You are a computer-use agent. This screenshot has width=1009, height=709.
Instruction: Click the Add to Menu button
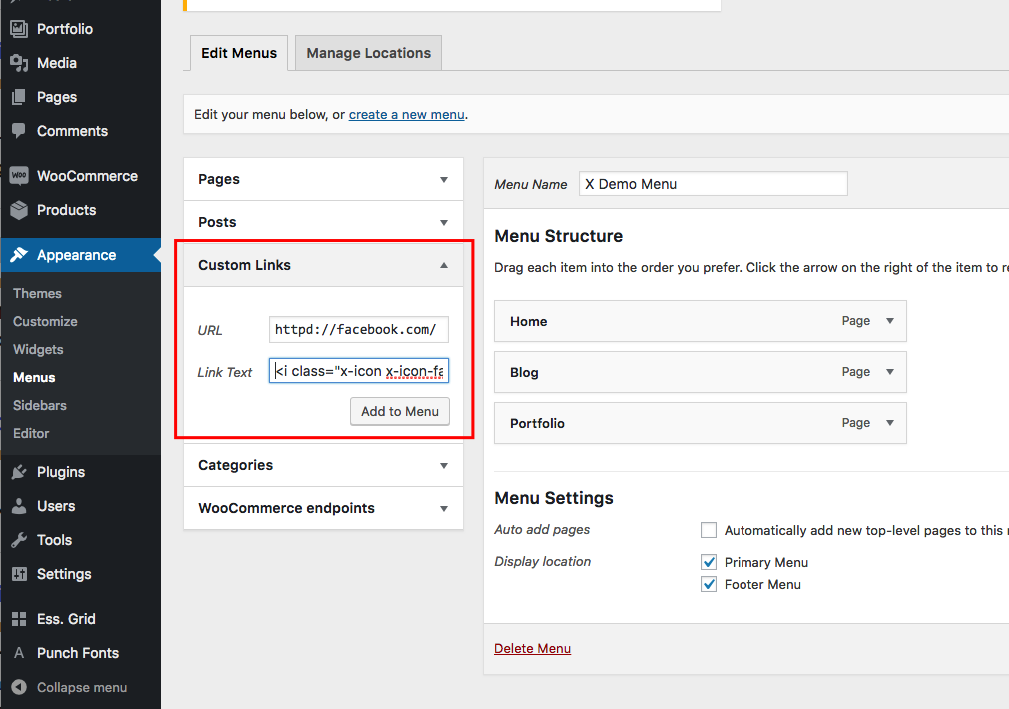(399, 411)
